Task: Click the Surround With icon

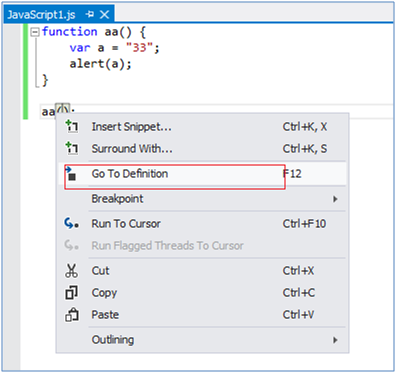Action: (x=71, y=148)
